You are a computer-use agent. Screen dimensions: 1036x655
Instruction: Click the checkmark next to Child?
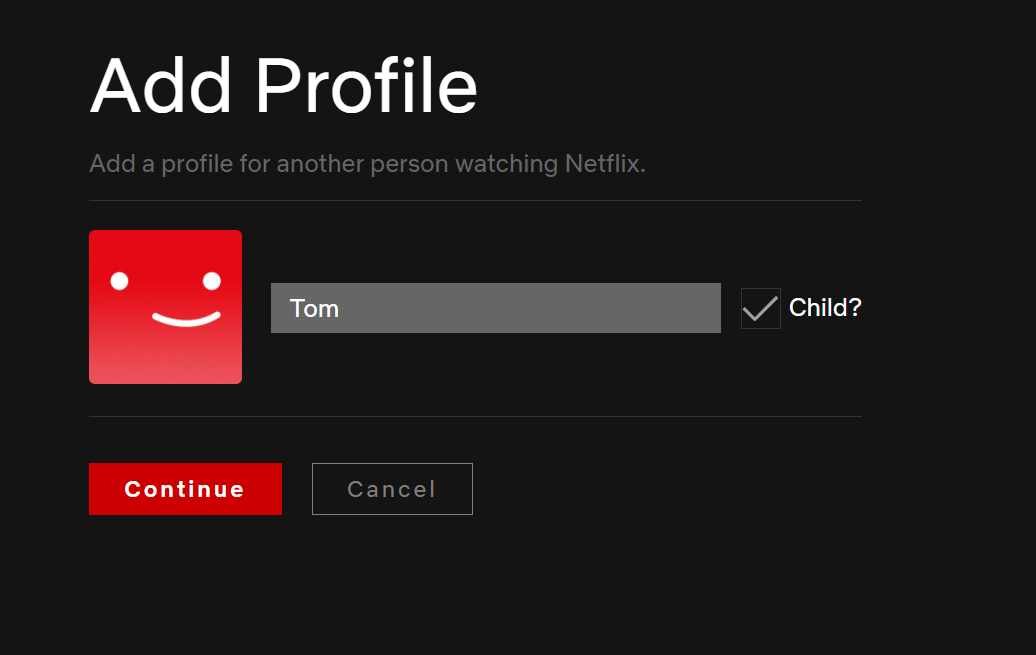tap(760, 308)
